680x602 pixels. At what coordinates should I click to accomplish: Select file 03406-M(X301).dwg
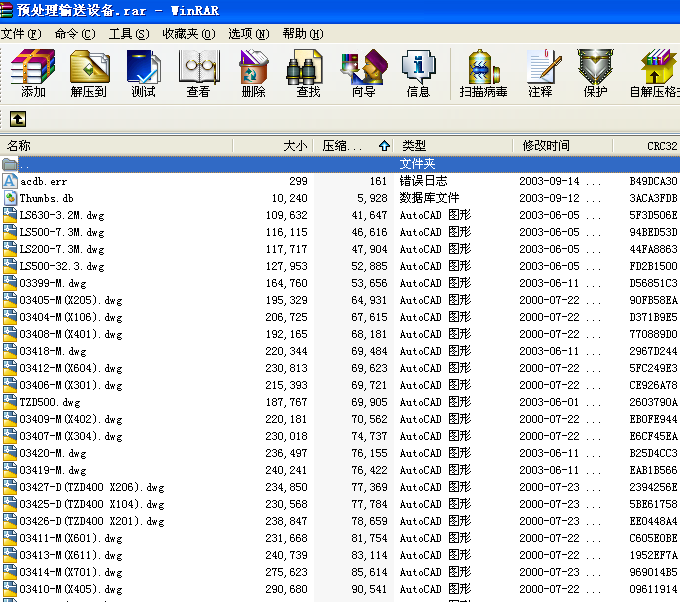(71, 385)
